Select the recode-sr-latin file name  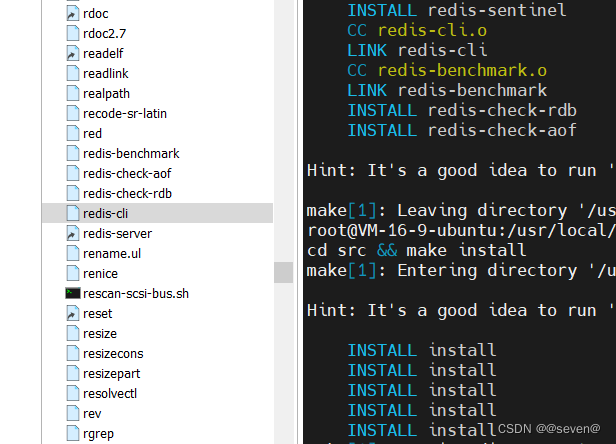[x=125, y=113]
